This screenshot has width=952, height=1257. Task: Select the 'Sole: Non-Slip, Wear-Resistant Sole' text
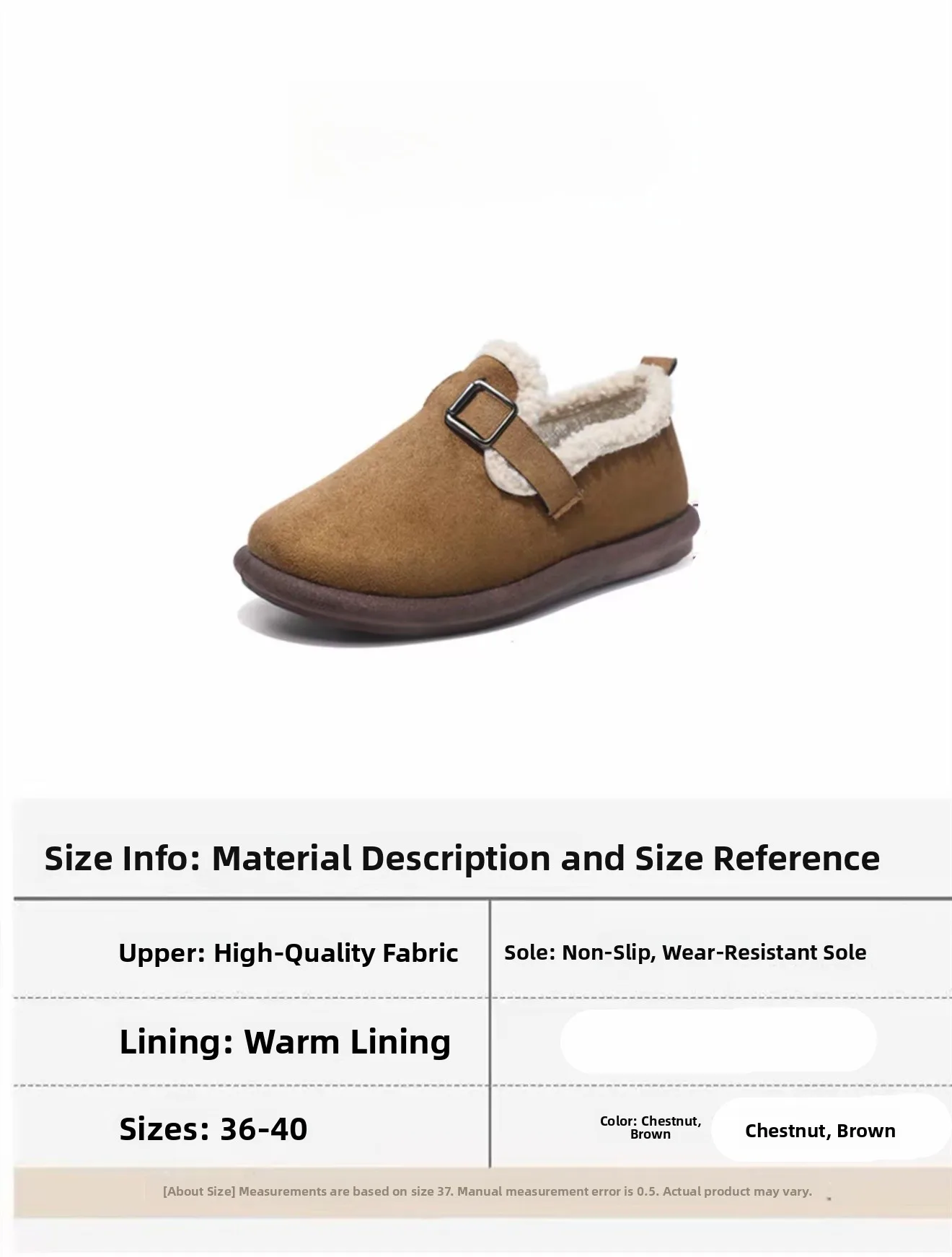pyautogui.click(x=685, y=952)
